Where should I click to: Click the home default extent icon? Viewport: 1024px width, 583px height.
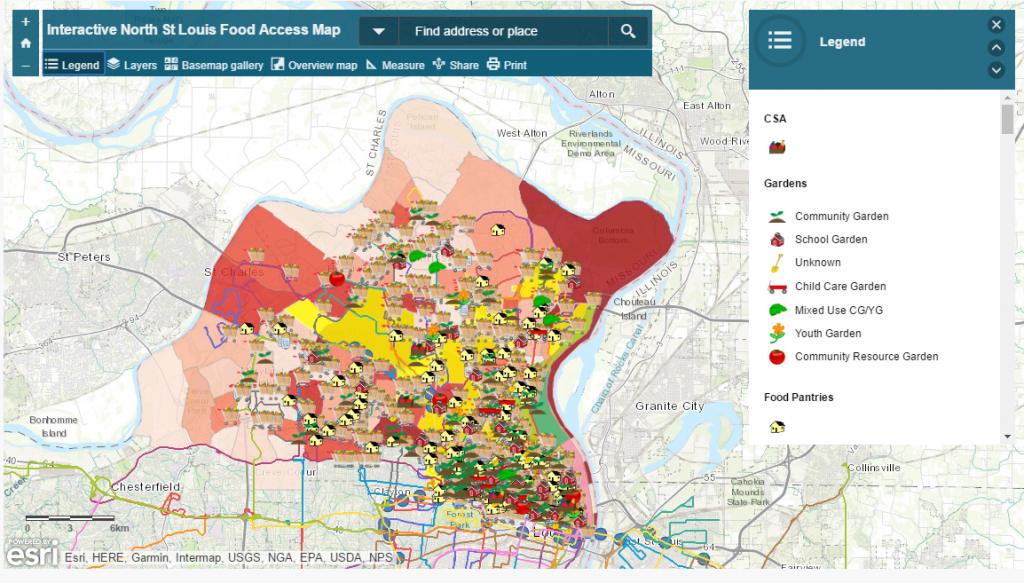tap(24, 44)
